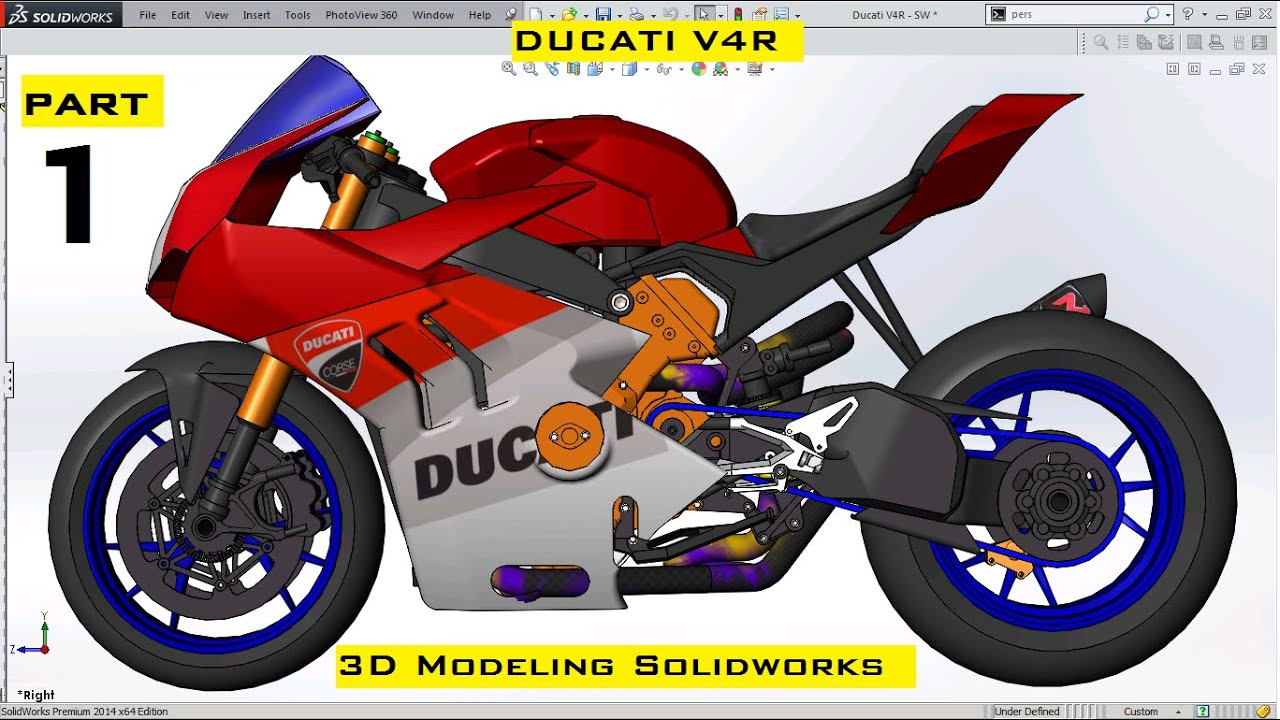Expand the left panel handle
The height and width of the screenshot is (720, 1280).
[8, 380]
